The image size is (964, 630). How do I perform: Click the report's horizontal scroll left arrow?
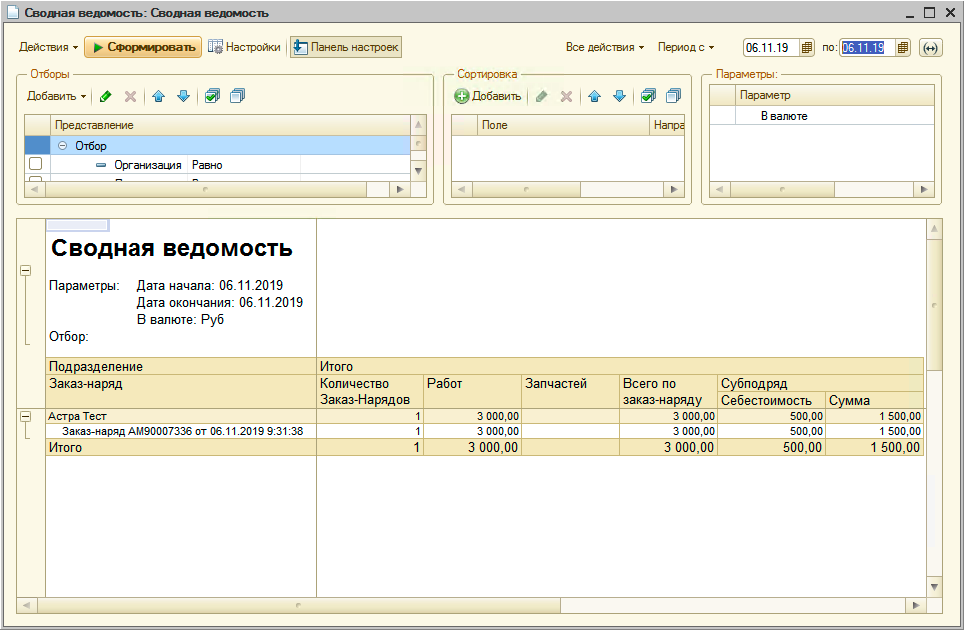(26, 605)
